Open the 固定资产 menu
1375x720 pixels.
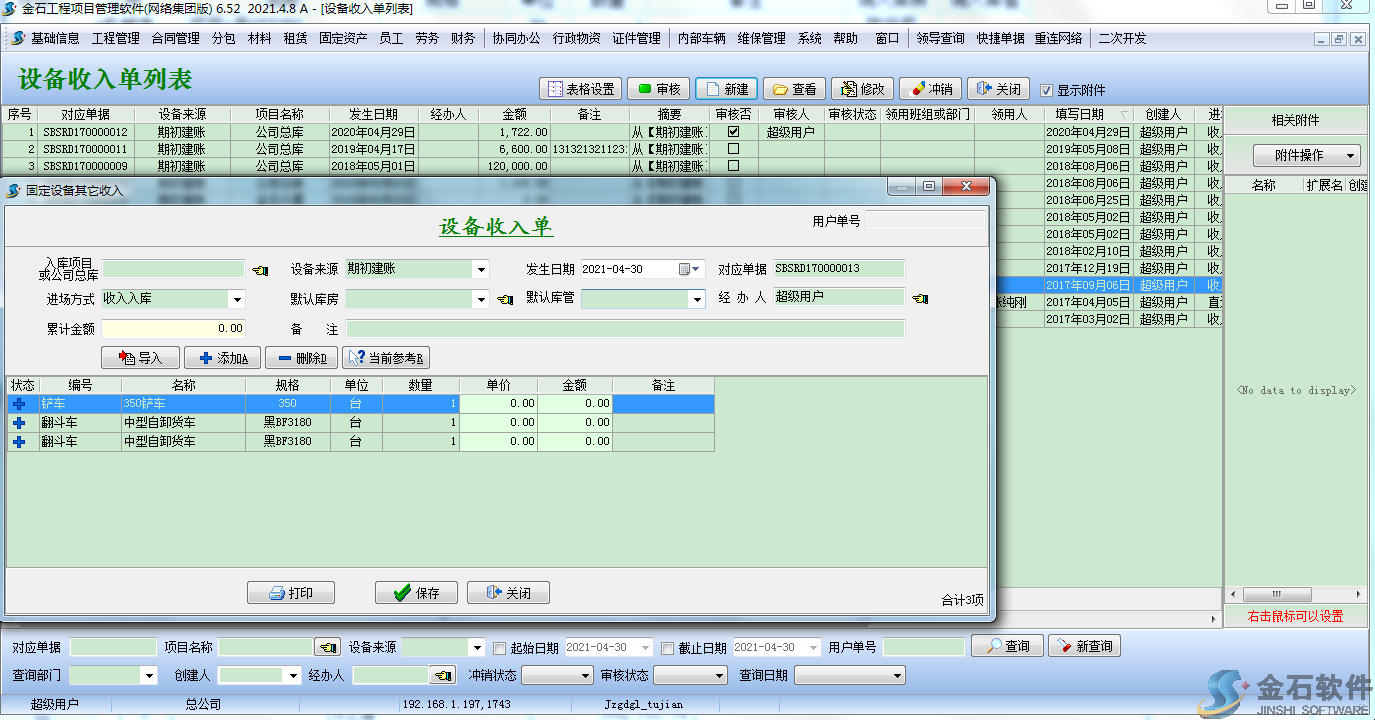(x=344, y=39)
